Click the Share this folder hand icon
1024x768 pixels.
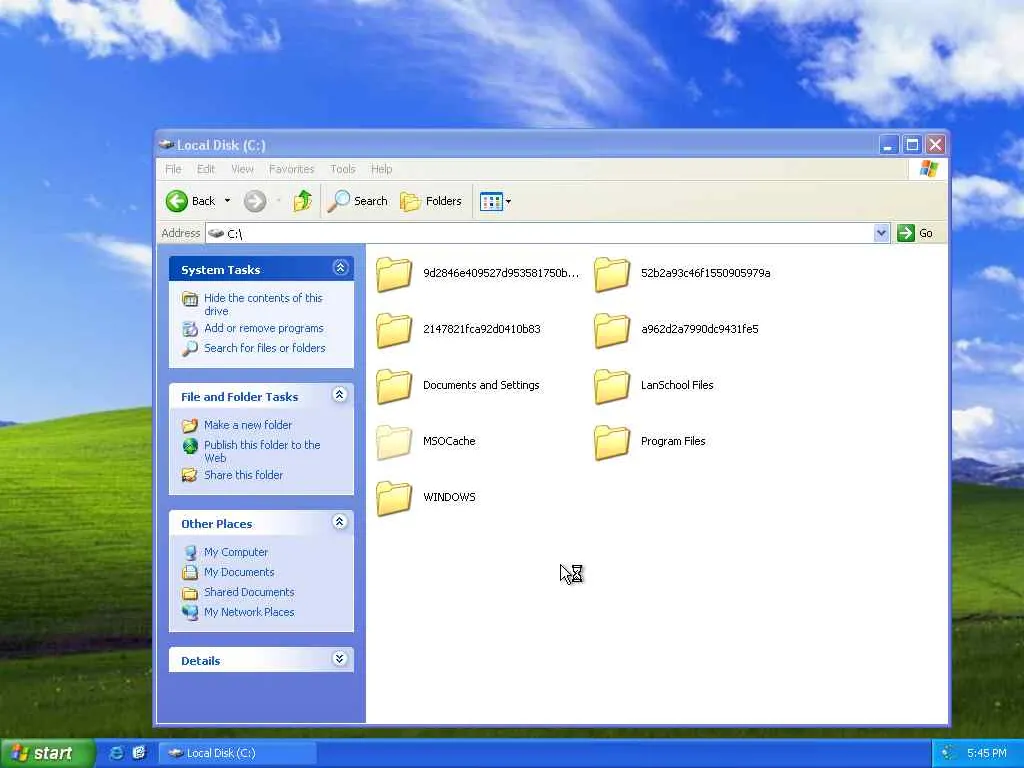click(190, 475)
